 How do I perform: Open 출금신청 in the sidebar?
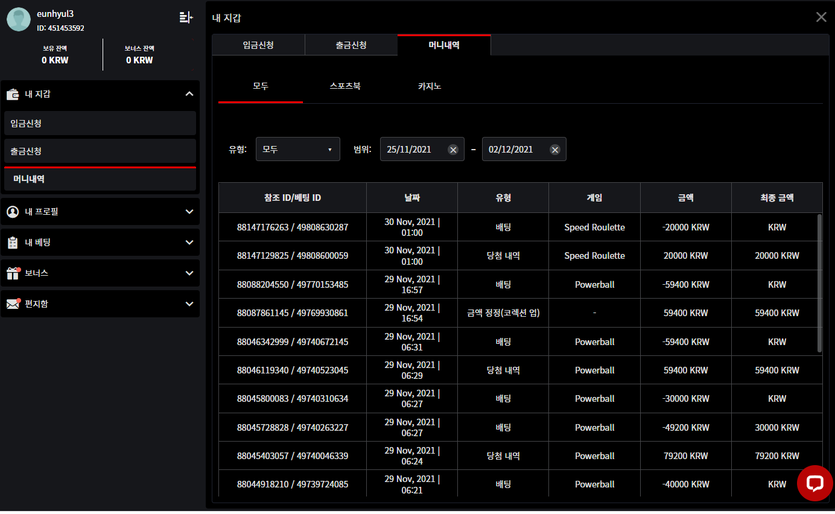(x=100, y=151)
